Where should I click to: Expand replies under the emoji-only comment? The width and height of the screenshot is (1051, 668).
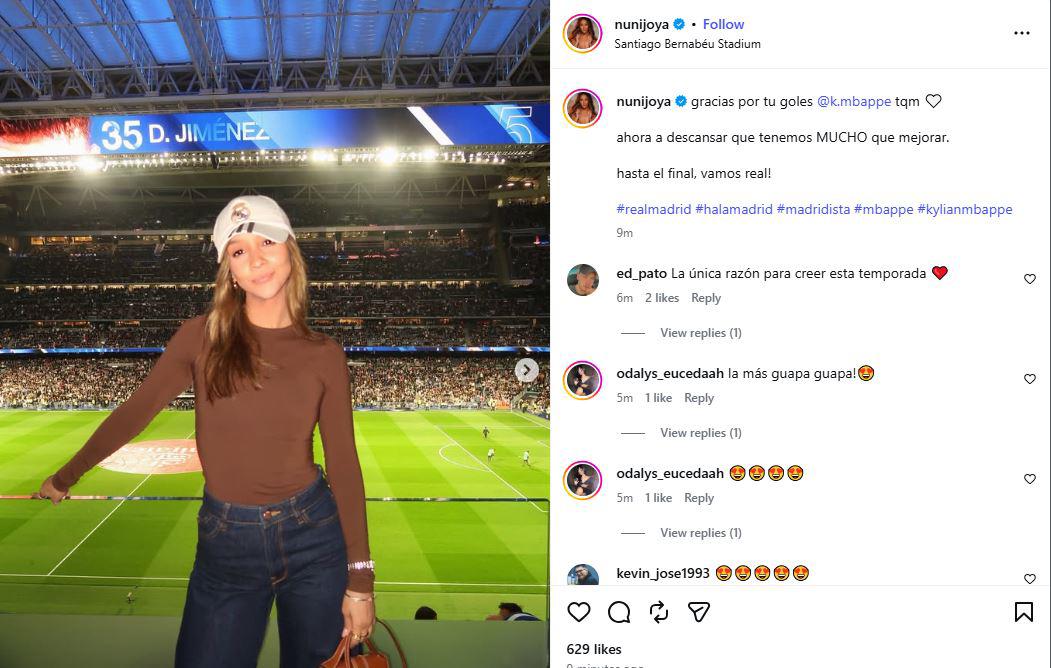(x=700, y=532)
